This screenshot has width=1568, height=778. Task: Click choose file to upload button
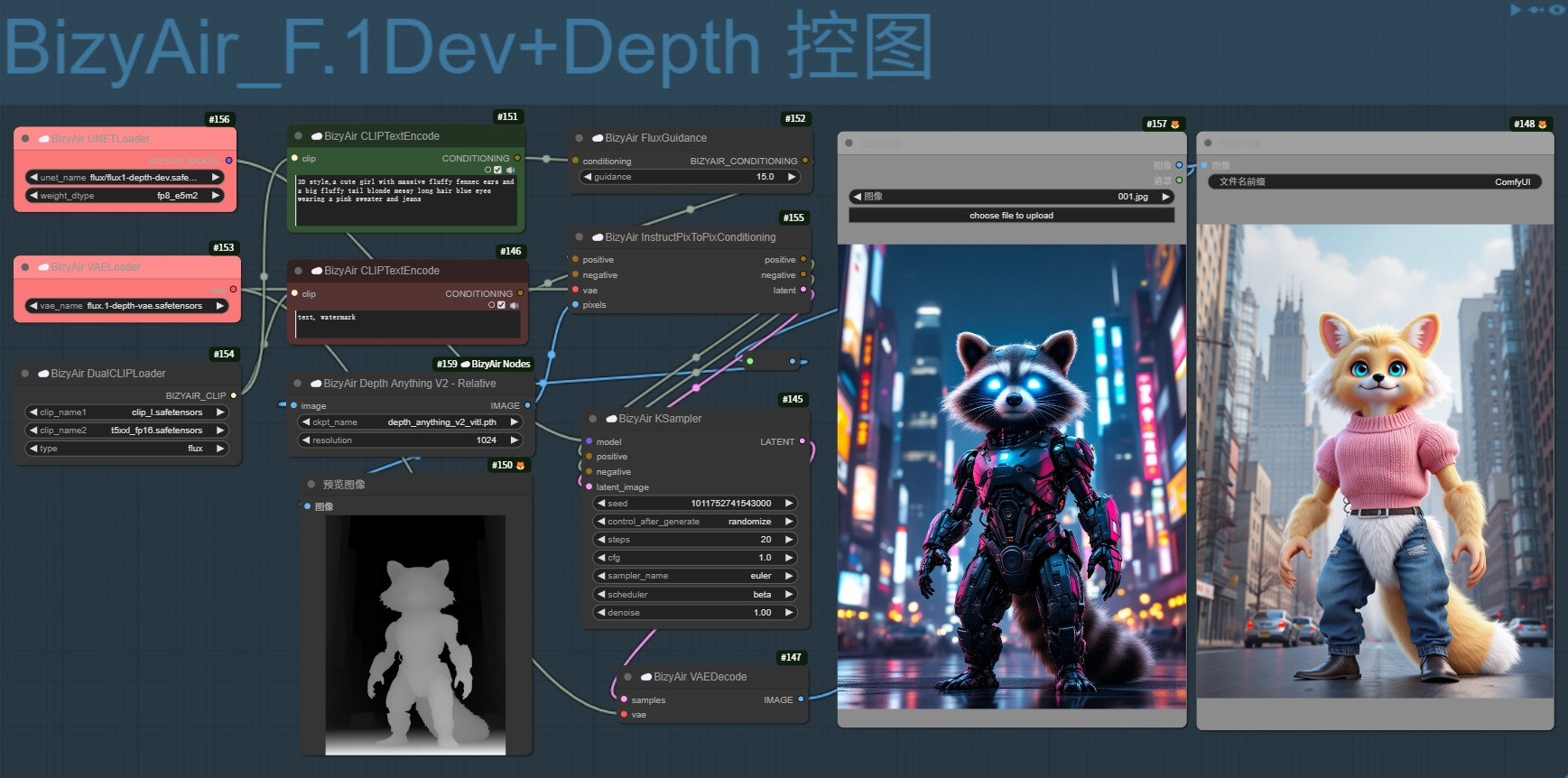point(1011,216)
